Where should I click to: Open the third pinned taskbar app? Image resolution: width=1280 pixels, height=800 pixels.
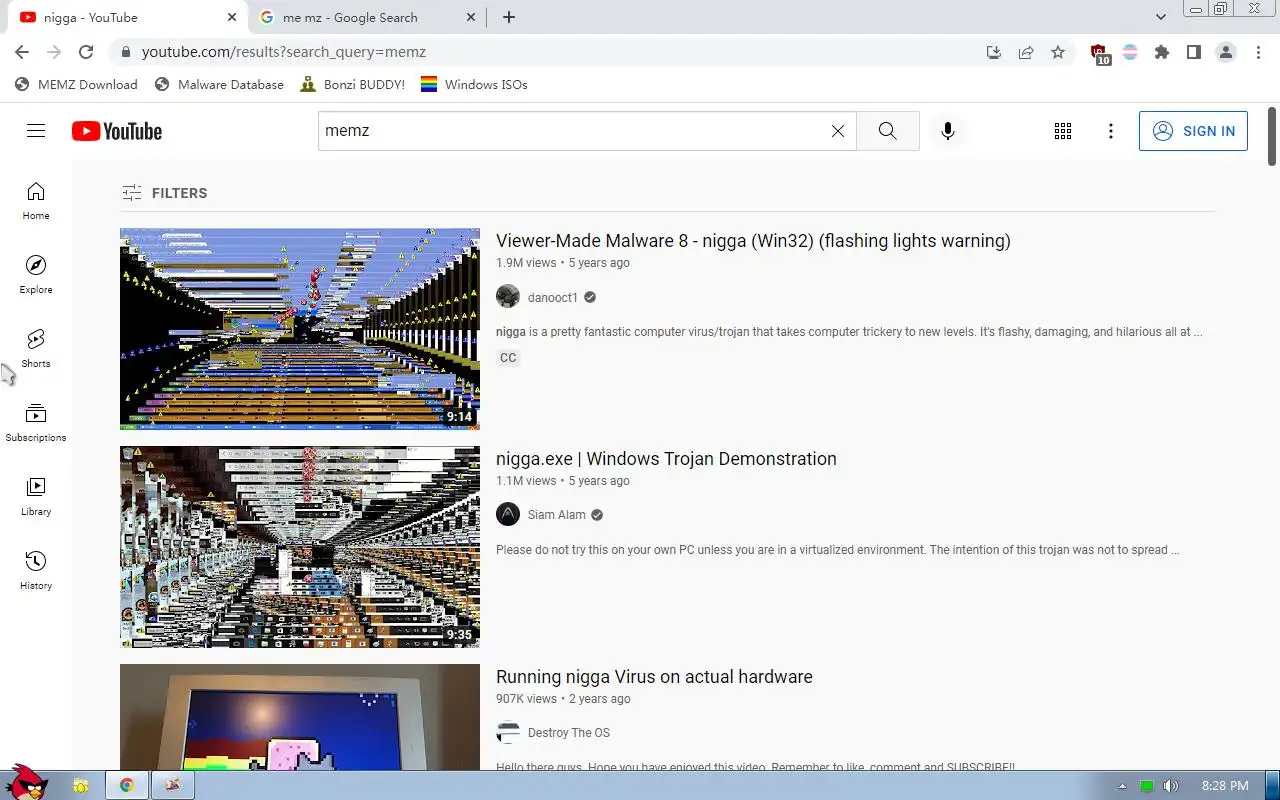[x=173, y=785]
